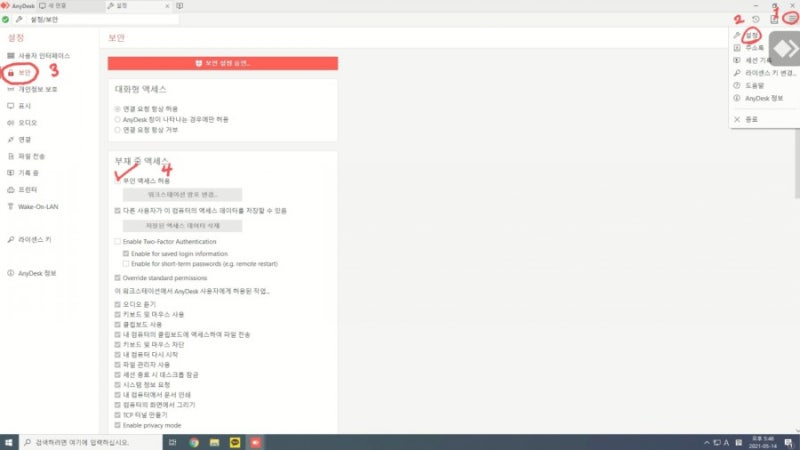The height and width of the screenshot is (450, 800).
Task: Toggle 시스템 정보 요청 (system info) permission
Action: coord(117,385)
